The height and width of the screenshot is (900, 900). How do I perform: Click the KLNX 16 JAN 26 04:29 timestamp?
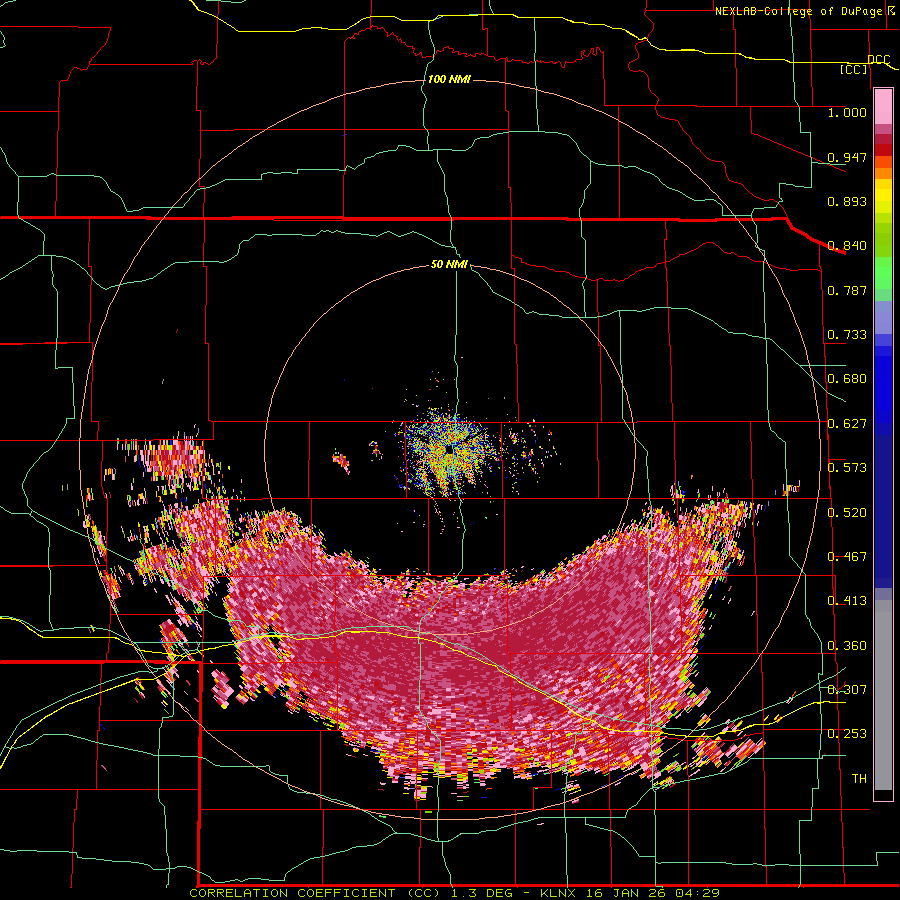630,893
